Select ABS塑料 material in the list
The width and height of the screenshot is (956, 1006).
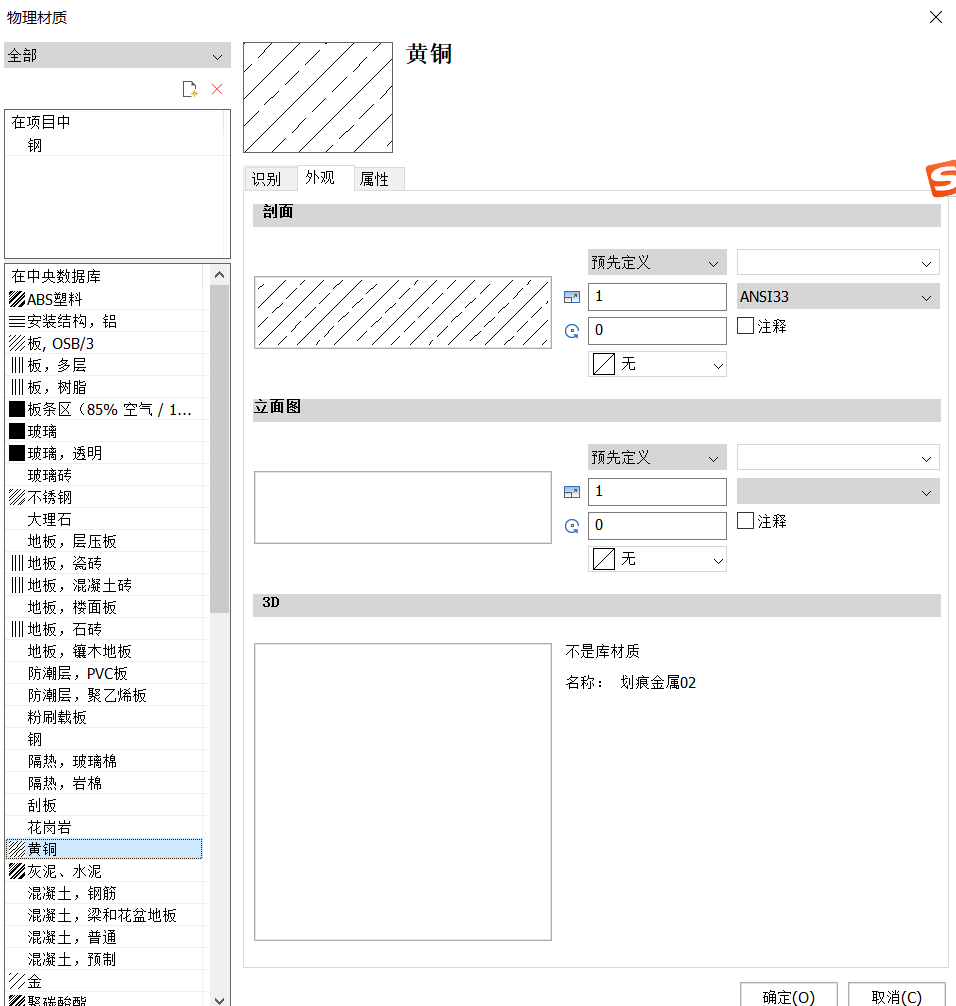pos(55,299)
